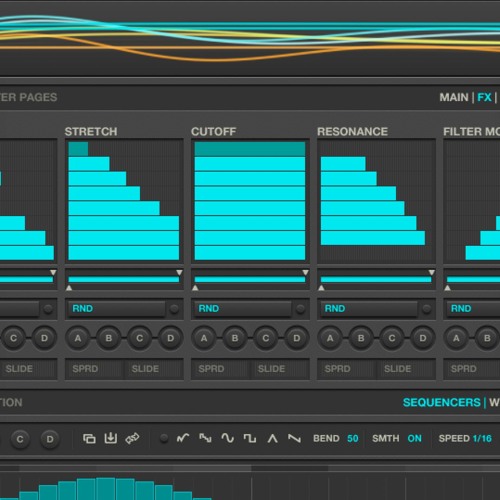Click the darker top step in Stretch sequencer
The height and width of the screenshot is (500, 500).
[78, 149]
